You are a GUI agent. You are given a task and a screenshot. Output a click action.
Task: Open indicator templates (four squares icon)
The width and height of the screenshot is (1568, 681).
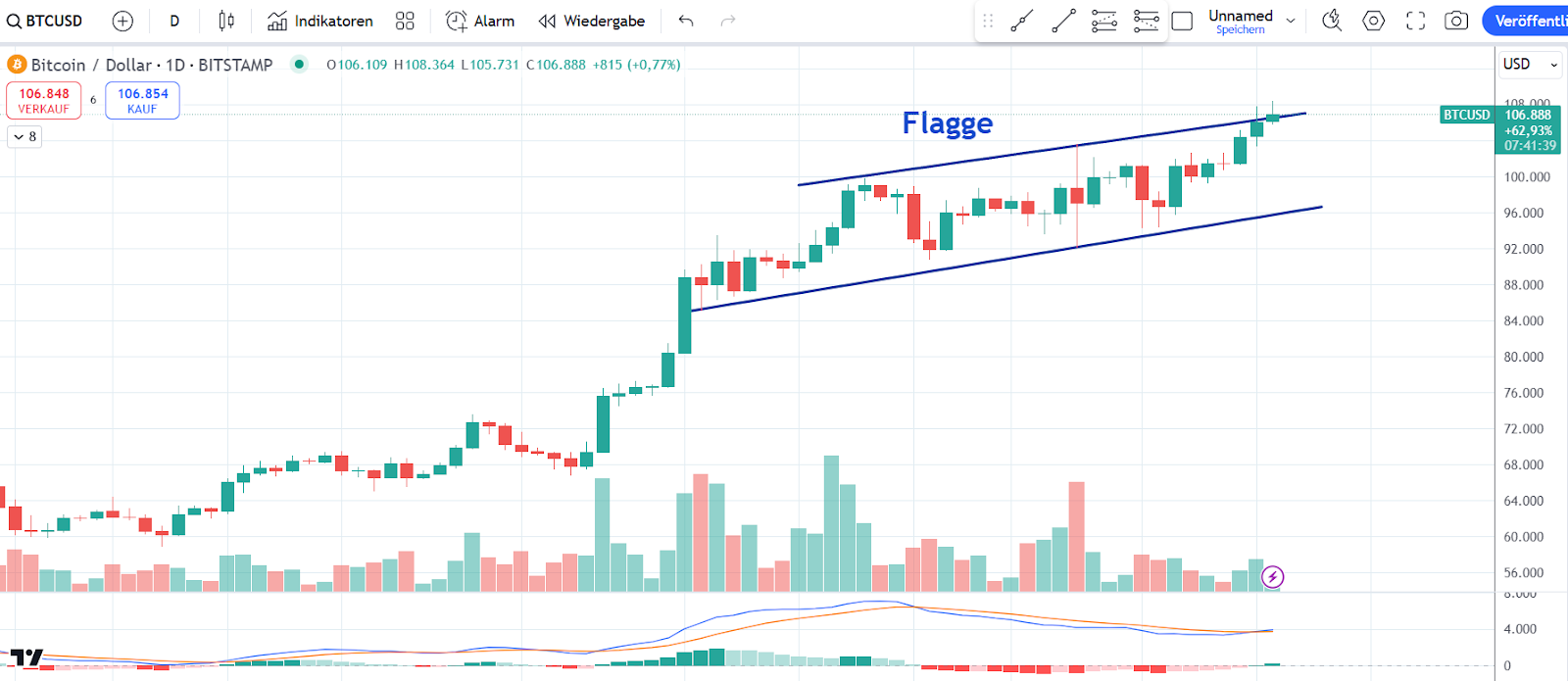click(x=405, y=21)
